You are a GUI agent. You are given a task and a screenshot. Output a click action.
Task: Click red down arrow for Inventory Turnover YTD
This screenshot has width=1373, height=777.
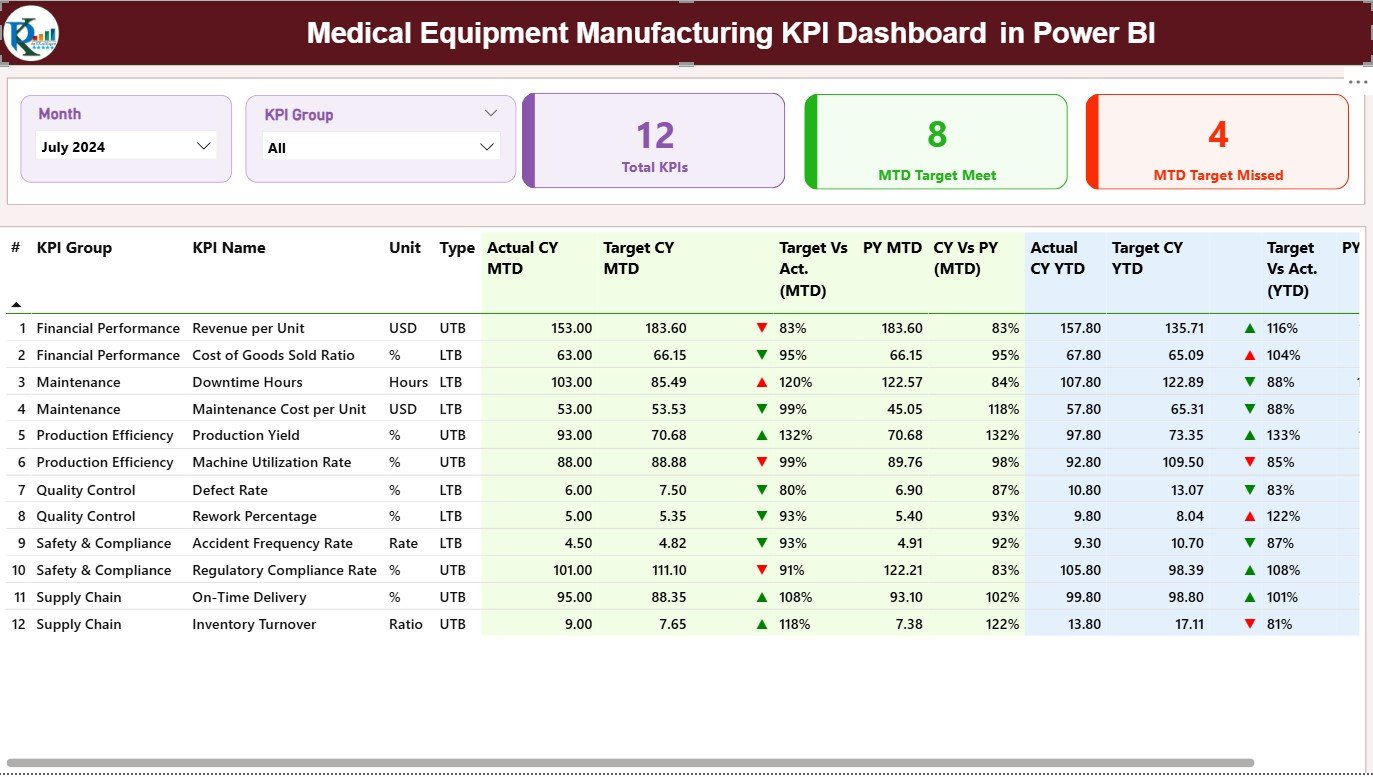click(x=1249, y=624)
